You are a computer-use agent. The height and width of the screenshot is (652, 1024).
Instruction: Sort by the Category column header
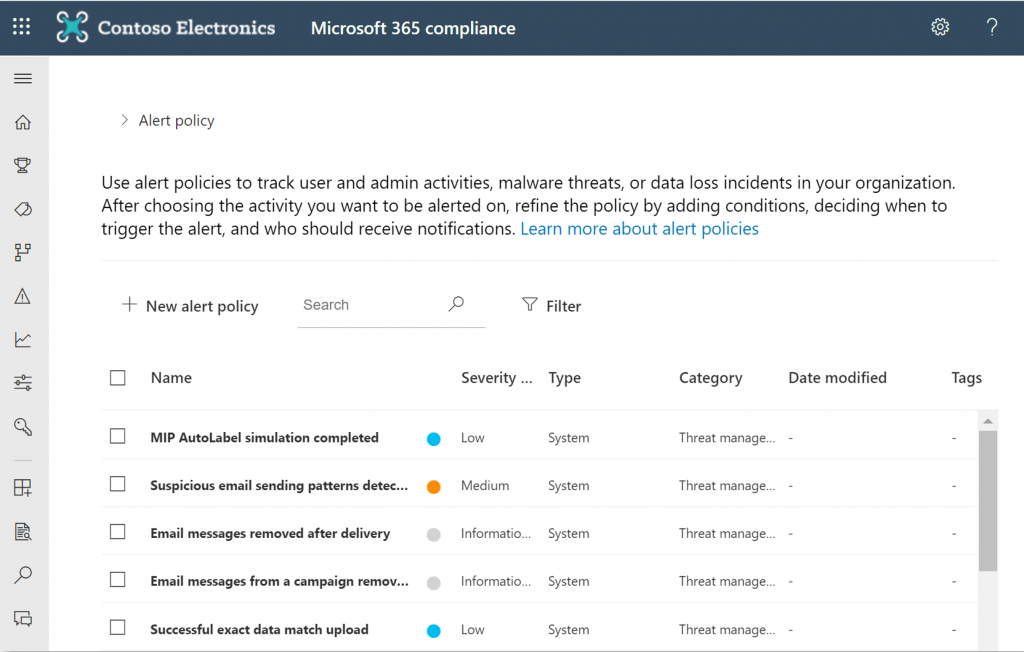tap(711, 378)
